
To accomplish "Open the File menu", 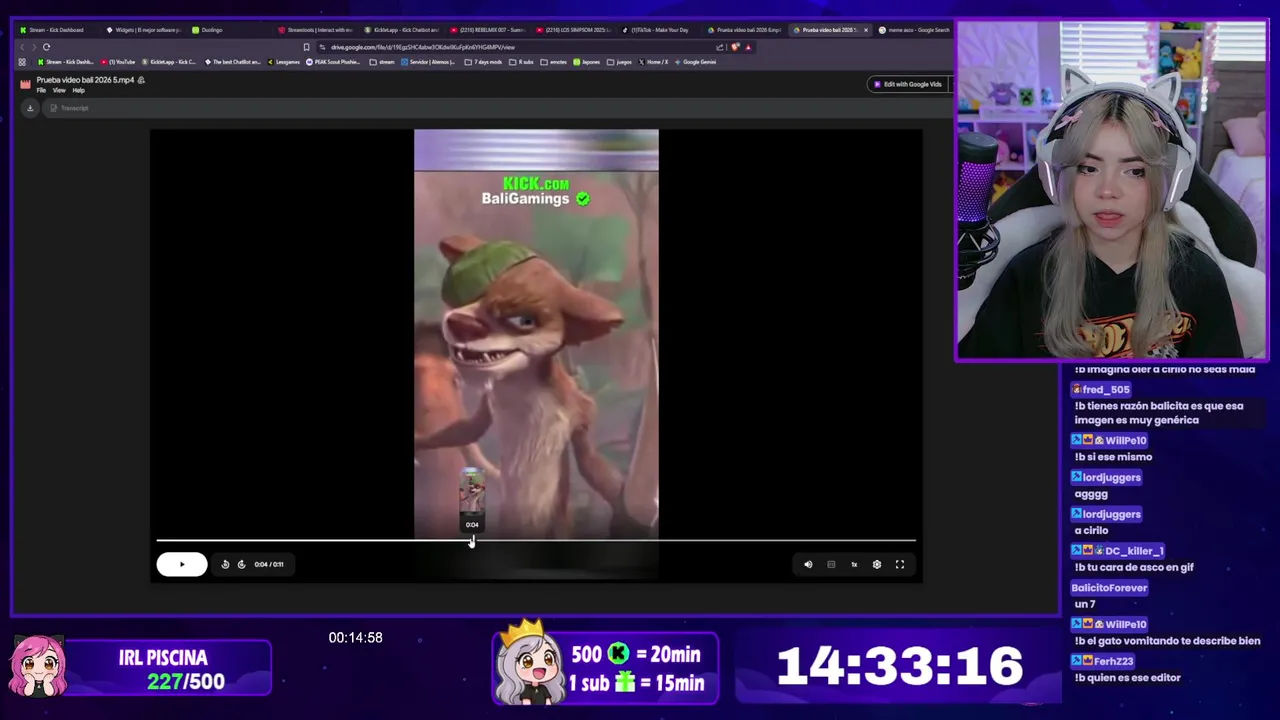I will pos(41,90).
